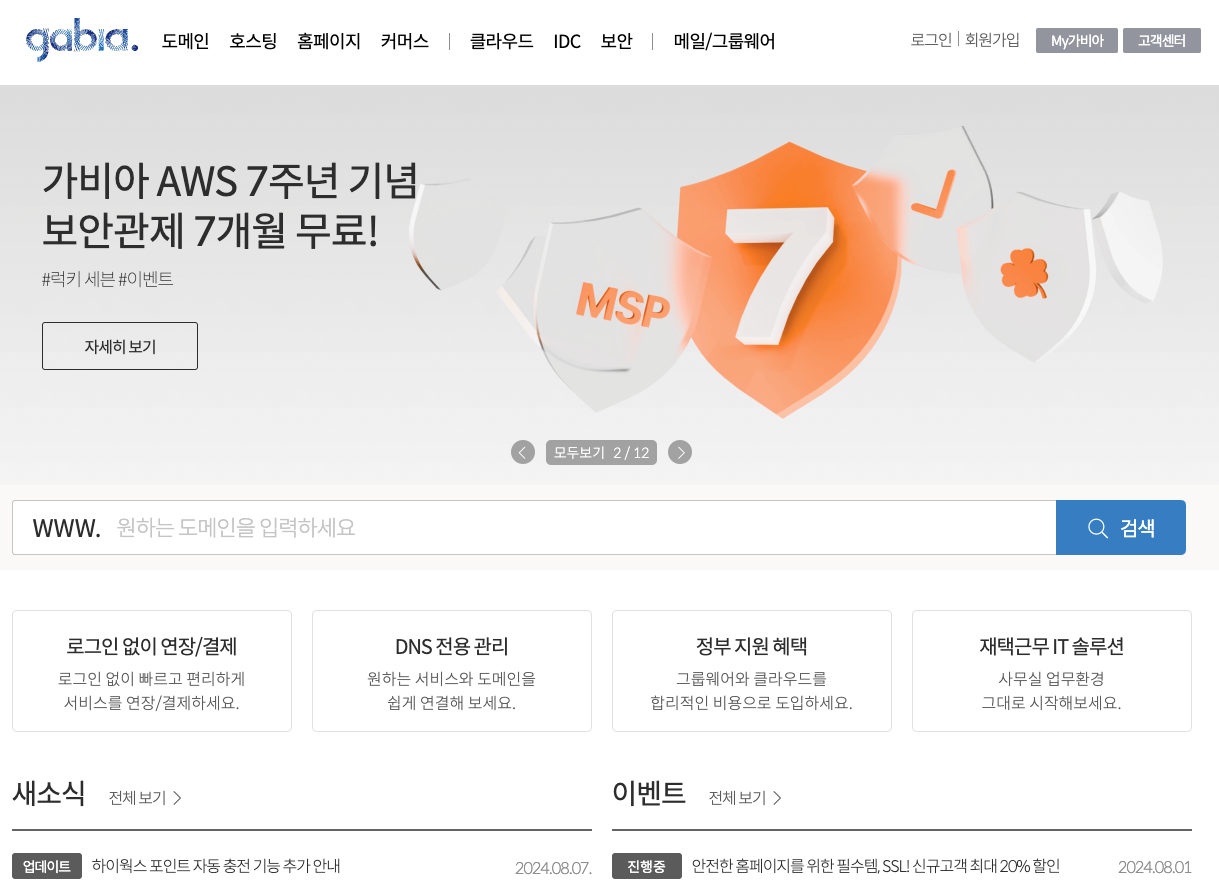Open 재택근무 IT 솔루션 card
Screen dimensions: 1219x883
[x=1052, y=671]
